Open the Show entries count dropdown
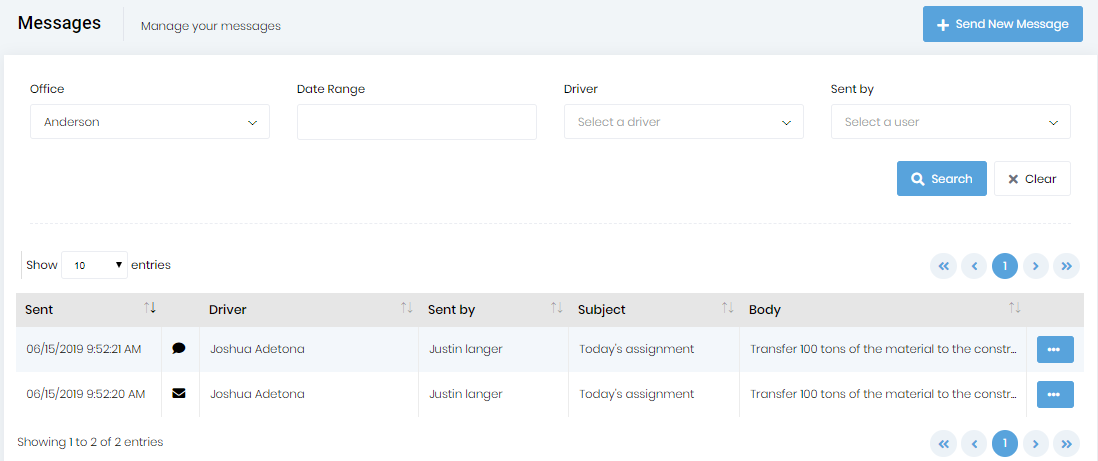Viewport: 1098px width, 461px height. click(x=95, y=266)
